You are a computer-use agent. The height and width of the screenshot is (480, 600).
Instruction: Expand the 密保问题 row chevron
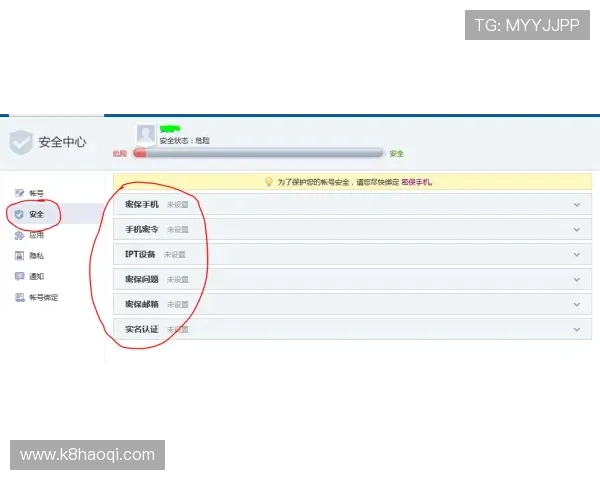click(x=576, y=279)
